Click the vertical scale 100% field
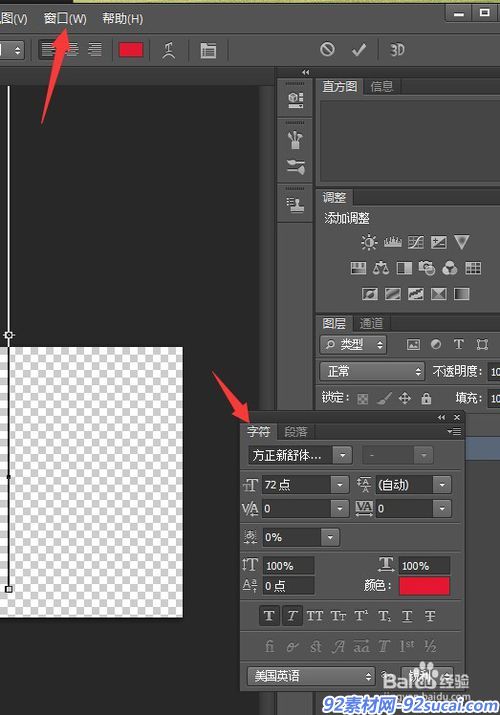 (x=288, y=565)
